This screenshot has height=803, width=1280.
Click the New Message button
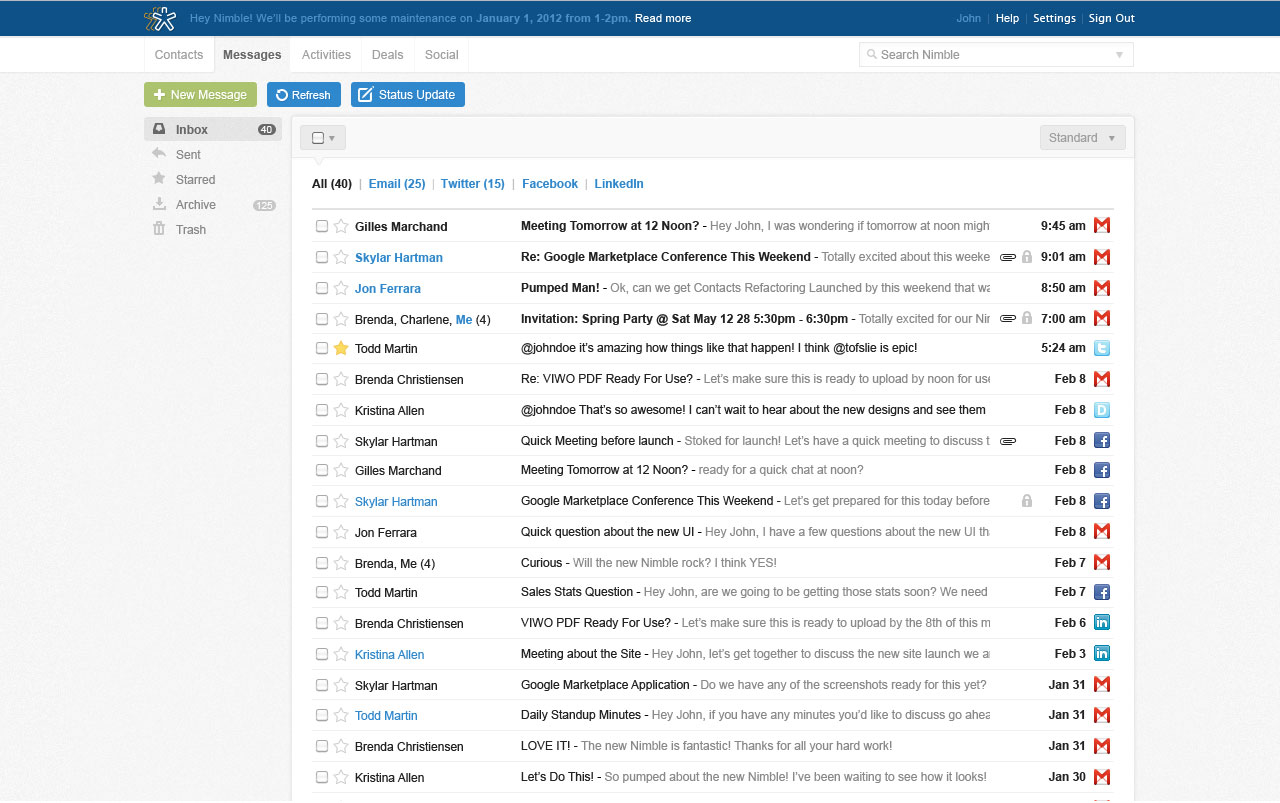pyautogui.click(x=200, y=95)
